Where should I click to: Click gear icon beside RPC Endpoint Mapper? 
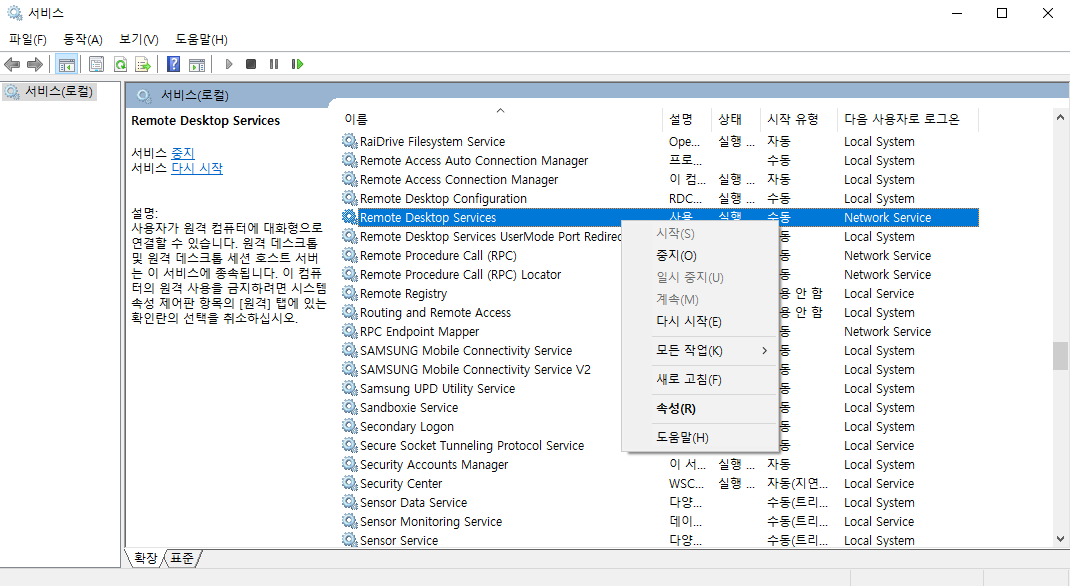pos(349,332)
